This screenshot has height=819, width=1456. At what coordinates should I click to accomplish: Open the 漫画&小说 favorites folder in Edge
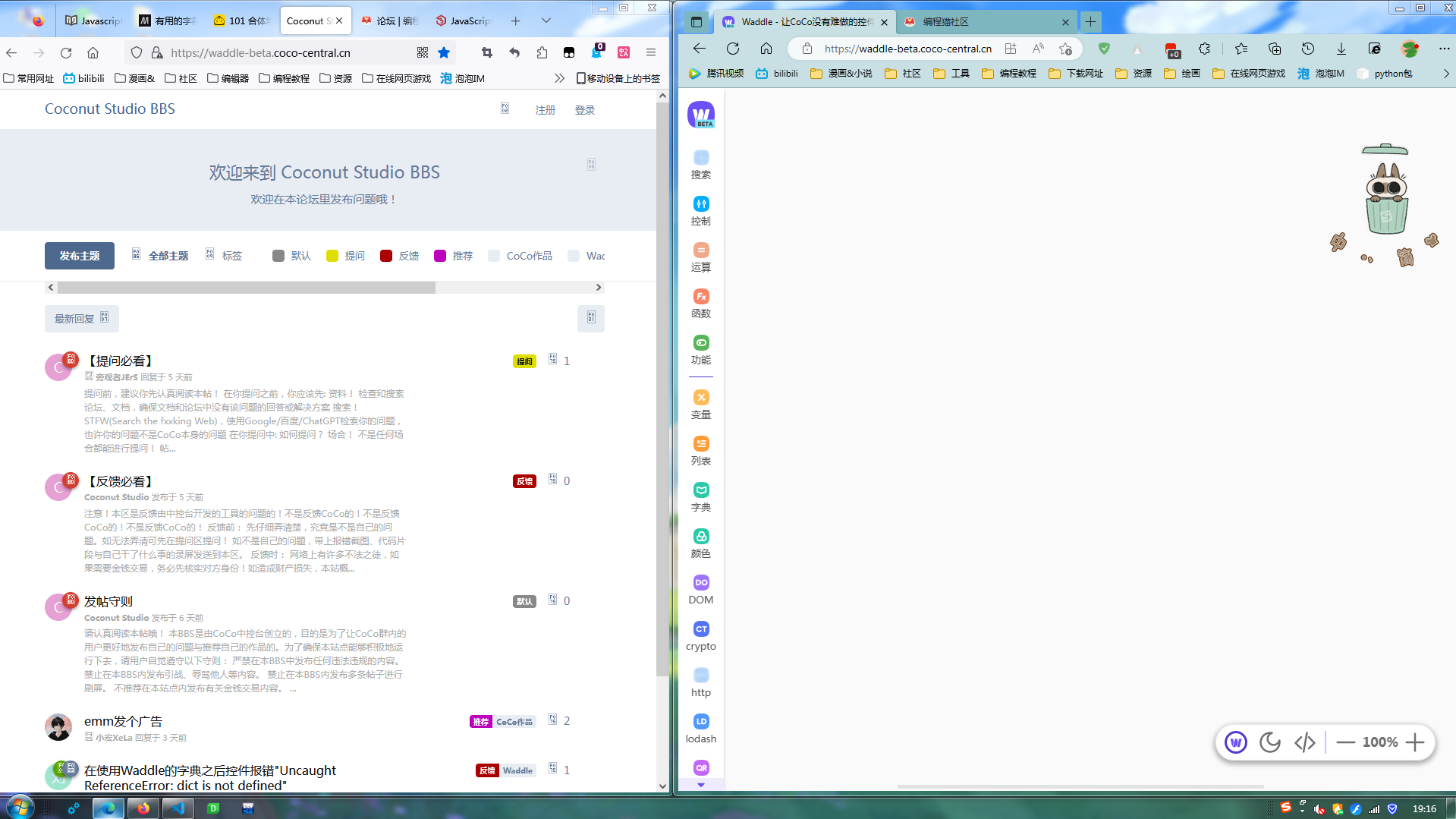[841, 74]
